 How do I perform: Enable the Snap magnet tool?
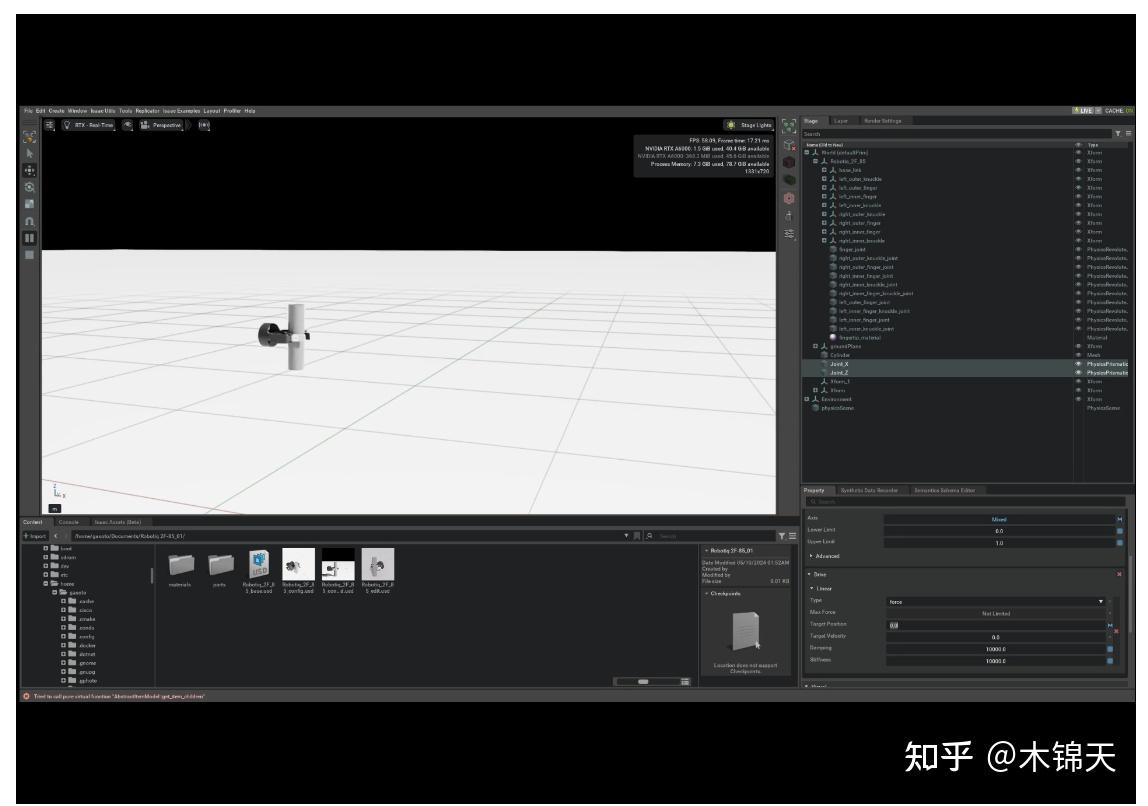(29, 220)
